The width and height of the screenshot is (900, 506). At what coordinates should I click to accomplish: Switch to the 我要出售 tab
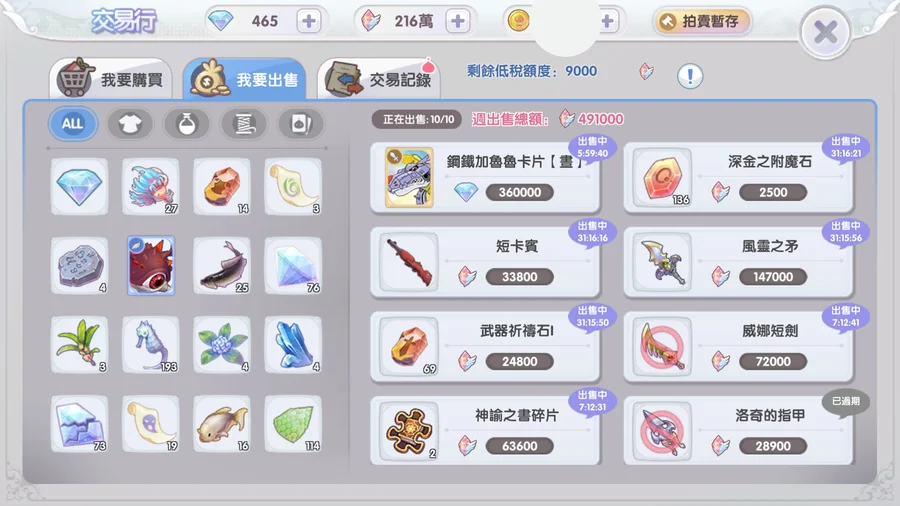click(245, 79)
